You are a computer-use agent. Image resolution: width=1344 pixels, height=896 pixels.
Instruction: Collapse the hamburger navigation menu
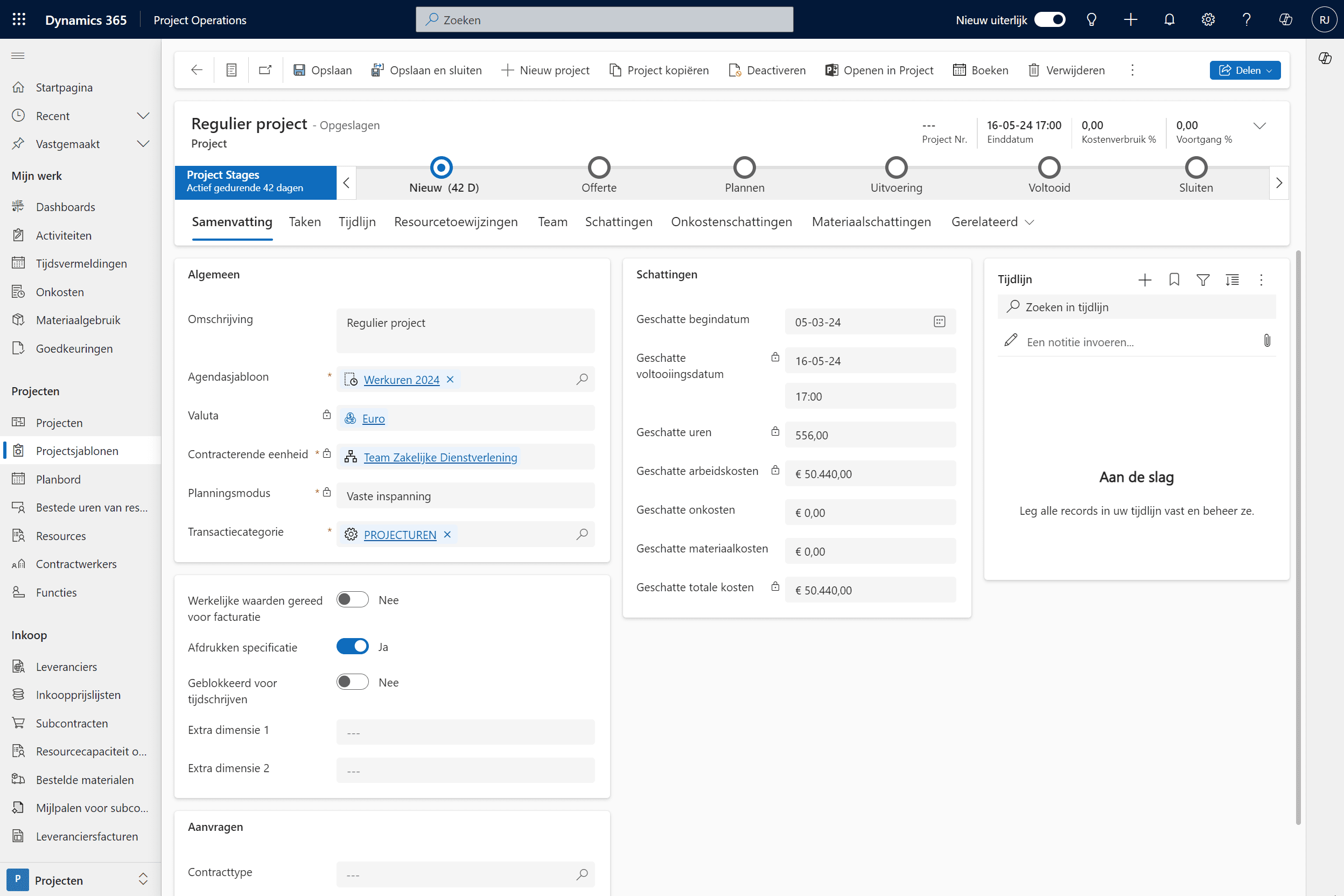click(18, 55)
